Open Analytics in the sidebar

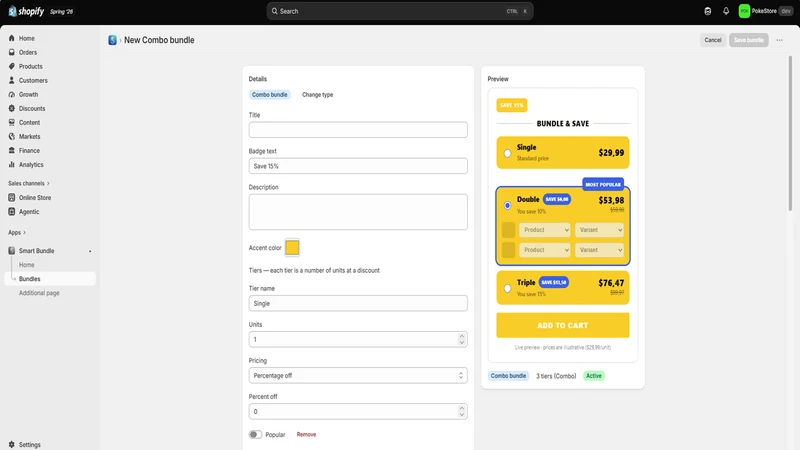tap(31, 164)
